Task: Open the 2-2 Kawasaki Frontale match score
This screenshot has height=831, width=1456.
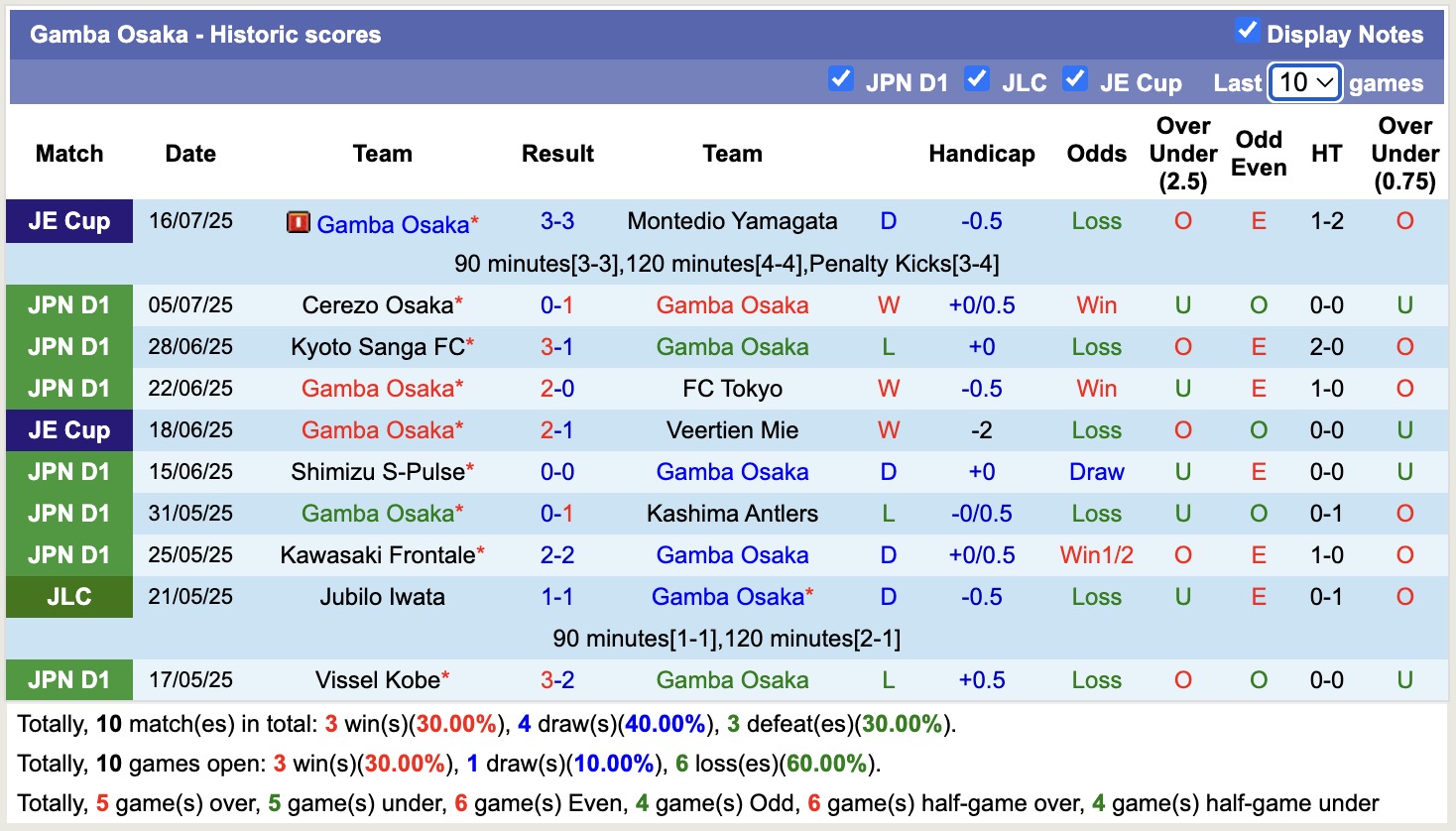Action: pos(557,555)
